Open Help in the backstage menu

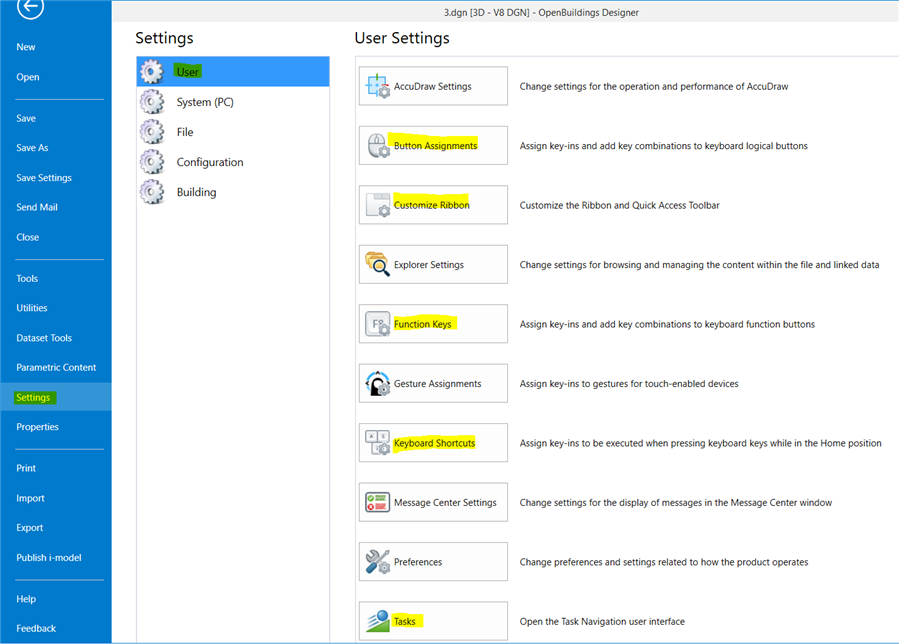[x=26, y=599]
